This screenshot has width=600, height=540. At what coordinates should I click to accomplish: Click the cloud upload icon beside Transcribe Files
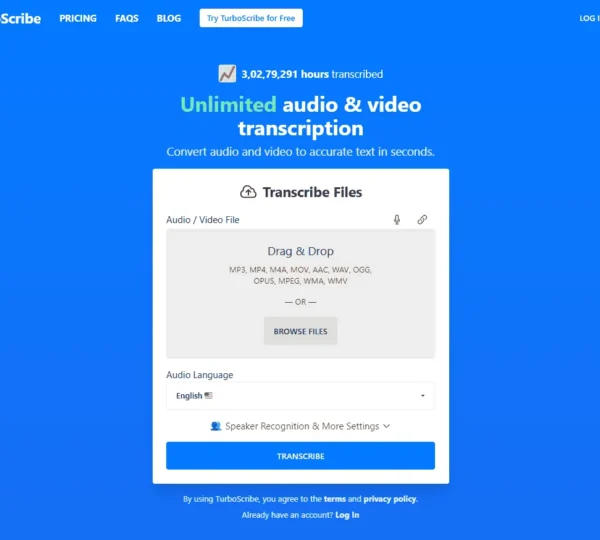248,192
